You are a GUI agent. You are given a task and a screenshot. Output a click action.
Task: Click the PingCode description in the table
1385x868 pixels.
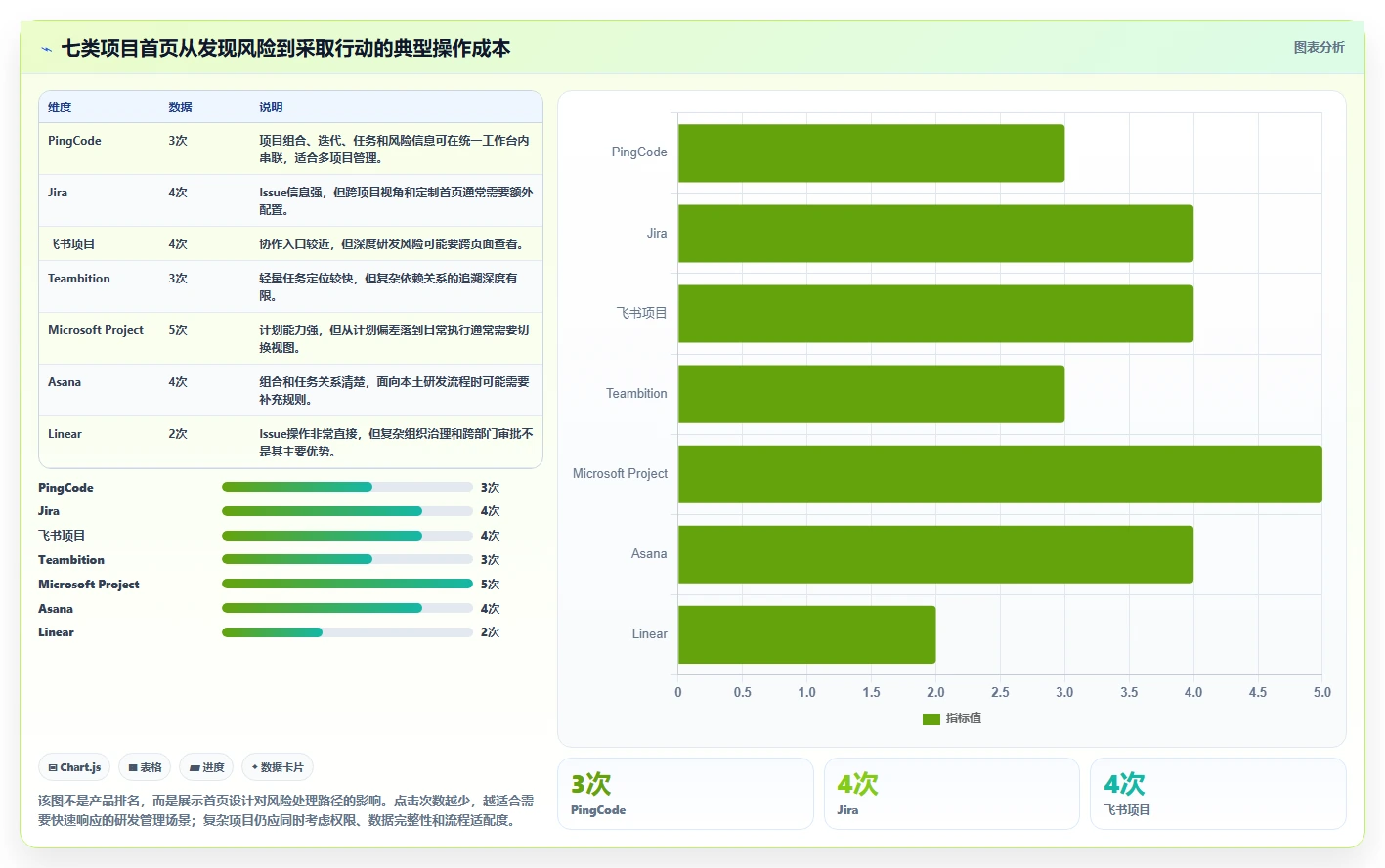pyautogui.click(x=394, y=150)
